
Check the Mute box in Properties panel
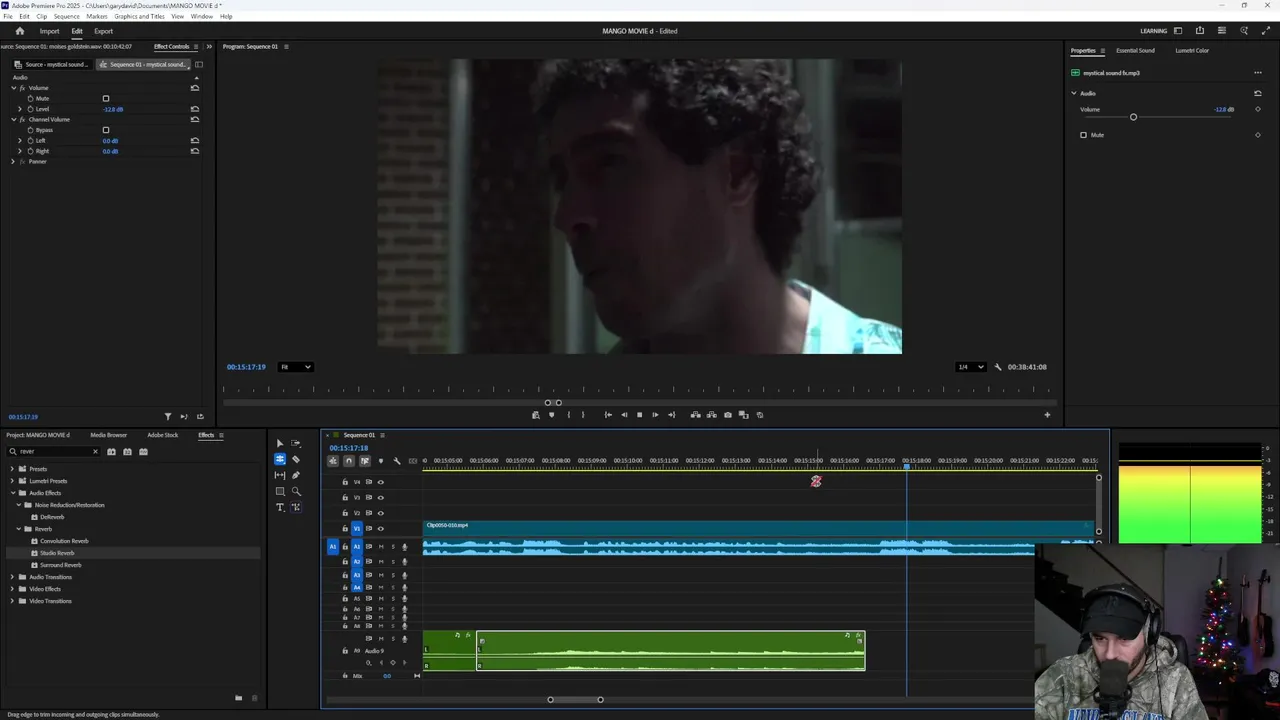coord(1083,135)
